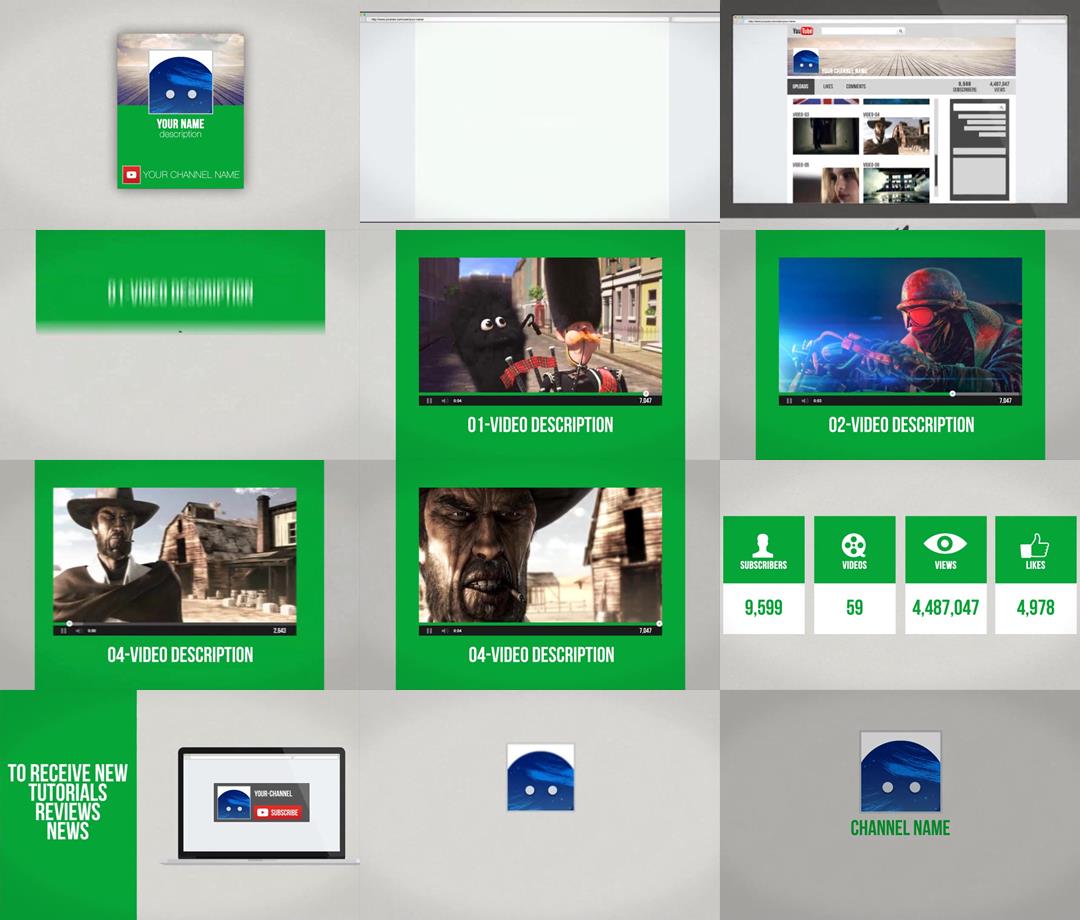Click the green "CHANNEL NAME" text
This screenshot has width=1080, height=920.
pos(900,828)
